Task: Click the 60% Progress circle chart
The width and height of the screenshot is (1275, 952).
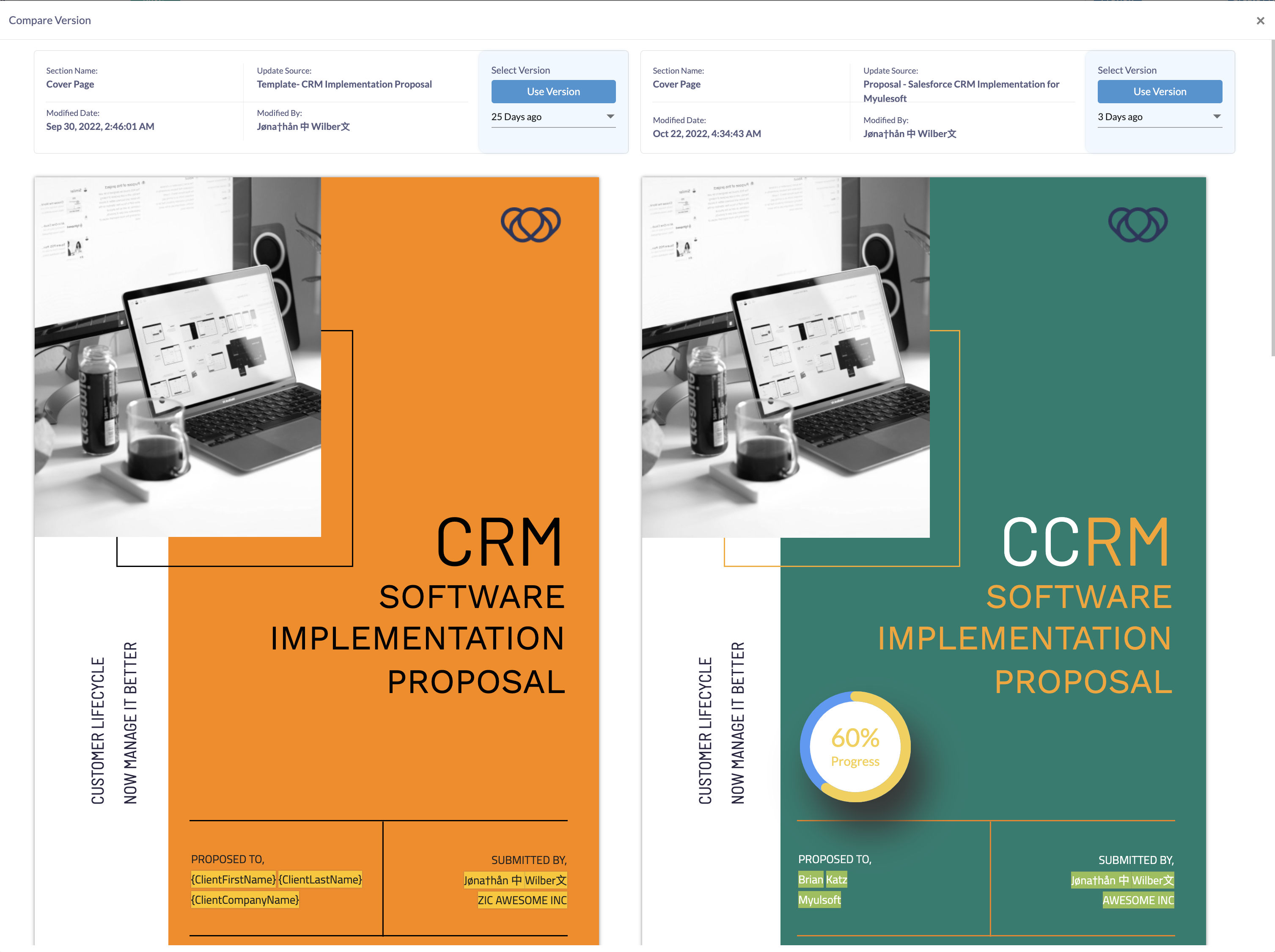Action: pos(855,747)
